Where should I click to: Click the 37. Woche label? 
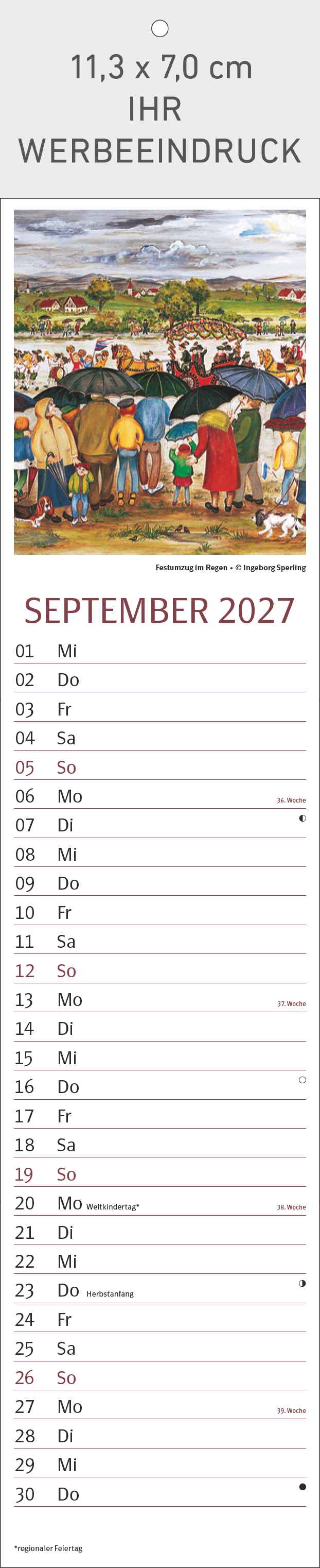pos(291,1004)
